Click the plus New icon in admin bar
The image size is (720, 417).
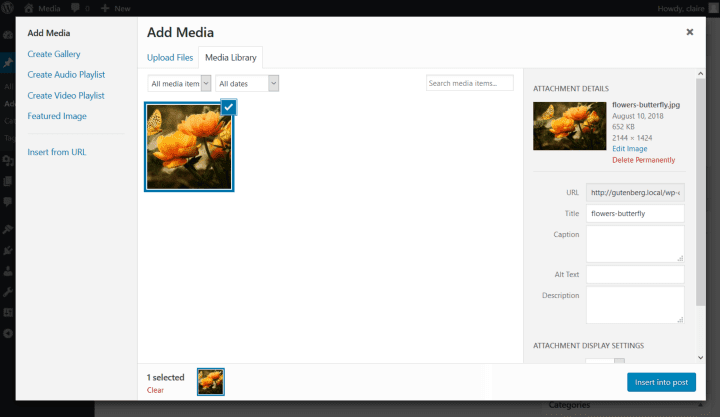105,8
